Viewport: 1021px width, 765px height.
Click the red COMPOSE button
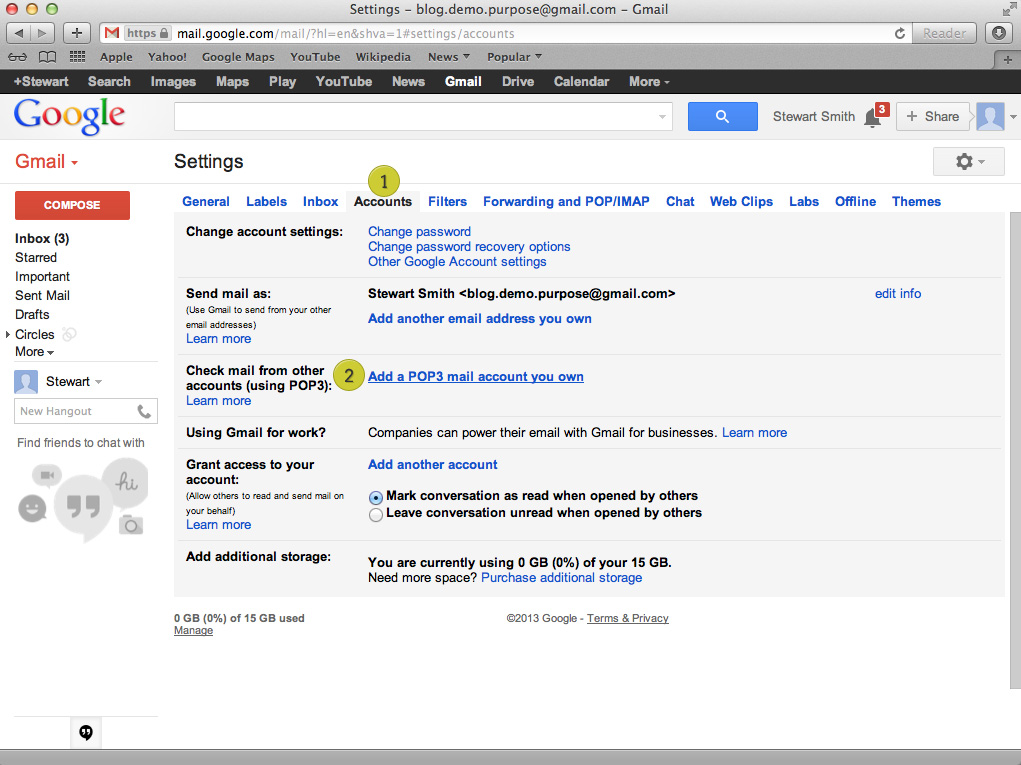point(72,205)
